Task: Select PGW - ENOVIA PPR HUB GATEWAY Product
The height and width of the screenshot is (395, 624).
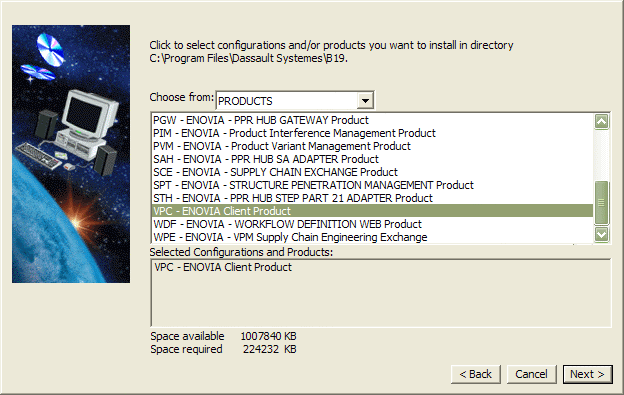Action: (372, 120)
